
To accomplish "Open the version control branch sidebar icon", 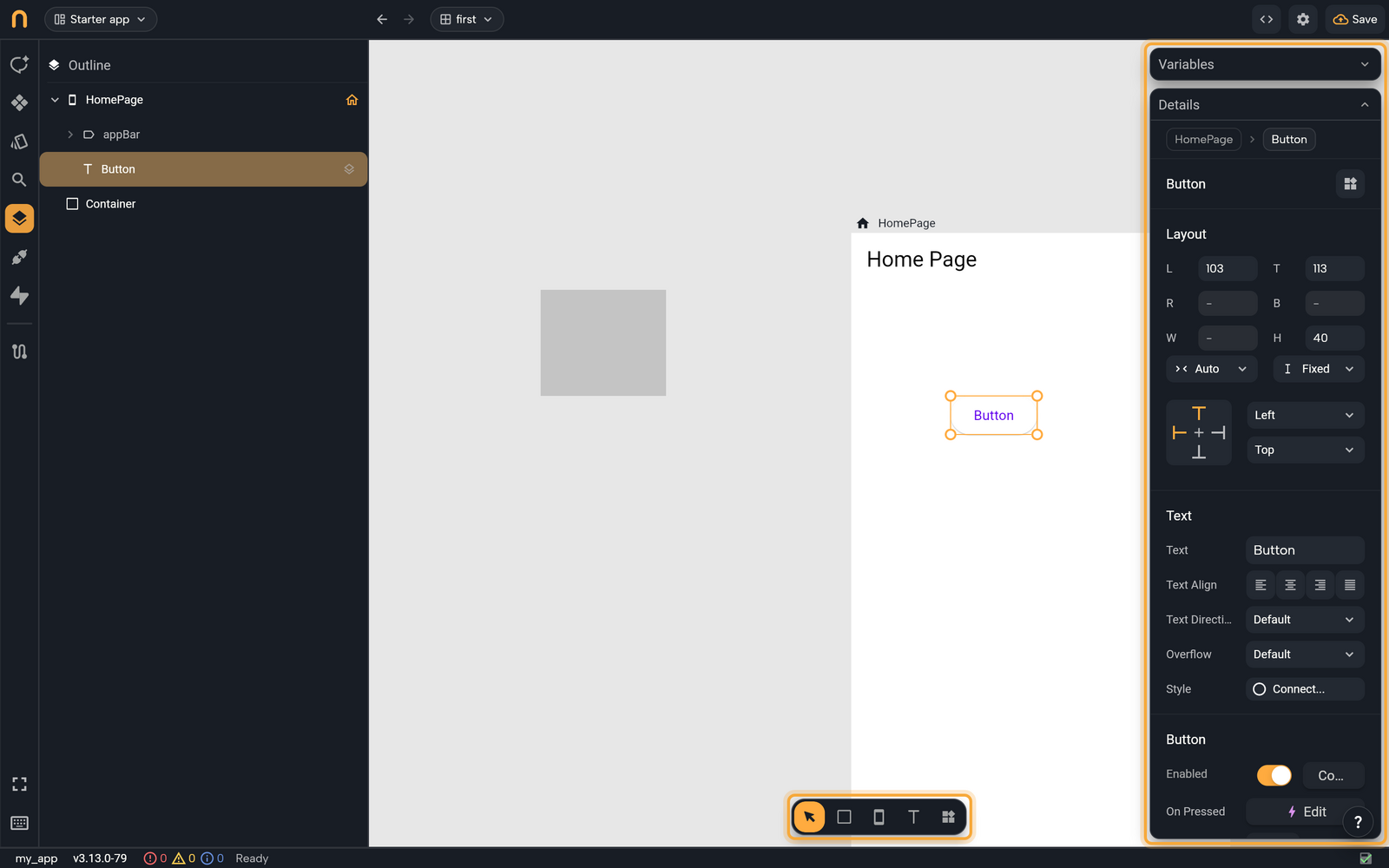I will point(19,352).
